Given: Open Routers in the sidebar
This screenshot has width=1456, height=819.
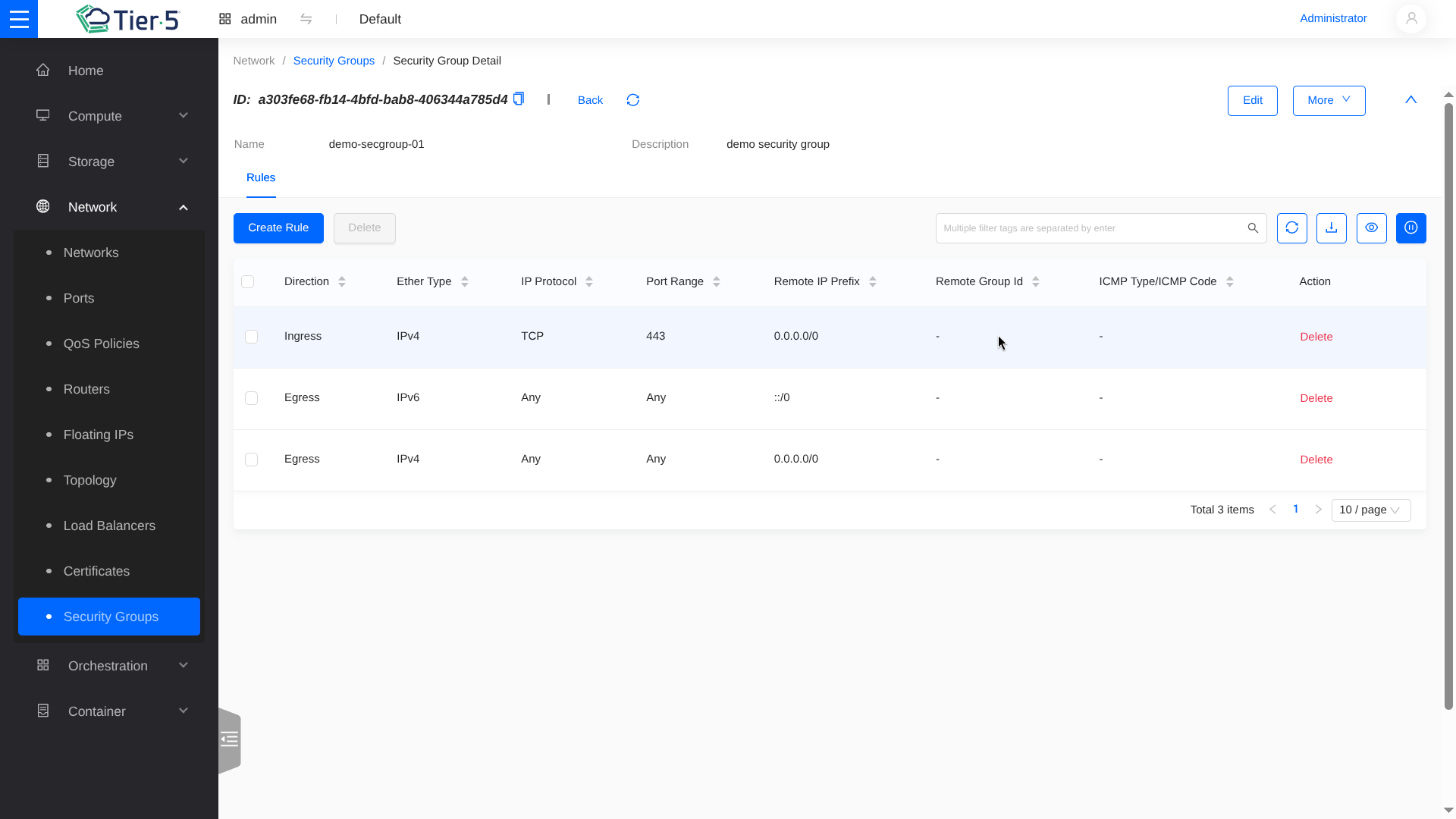Looking at the screenshot, I should [86, 389].
